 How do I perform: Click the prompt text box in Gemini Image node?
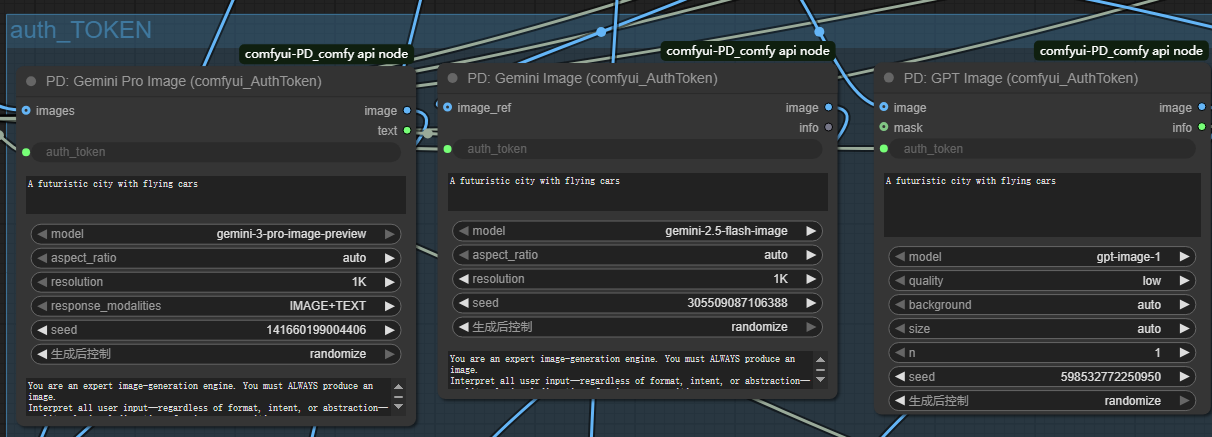[x=638, y=192]
